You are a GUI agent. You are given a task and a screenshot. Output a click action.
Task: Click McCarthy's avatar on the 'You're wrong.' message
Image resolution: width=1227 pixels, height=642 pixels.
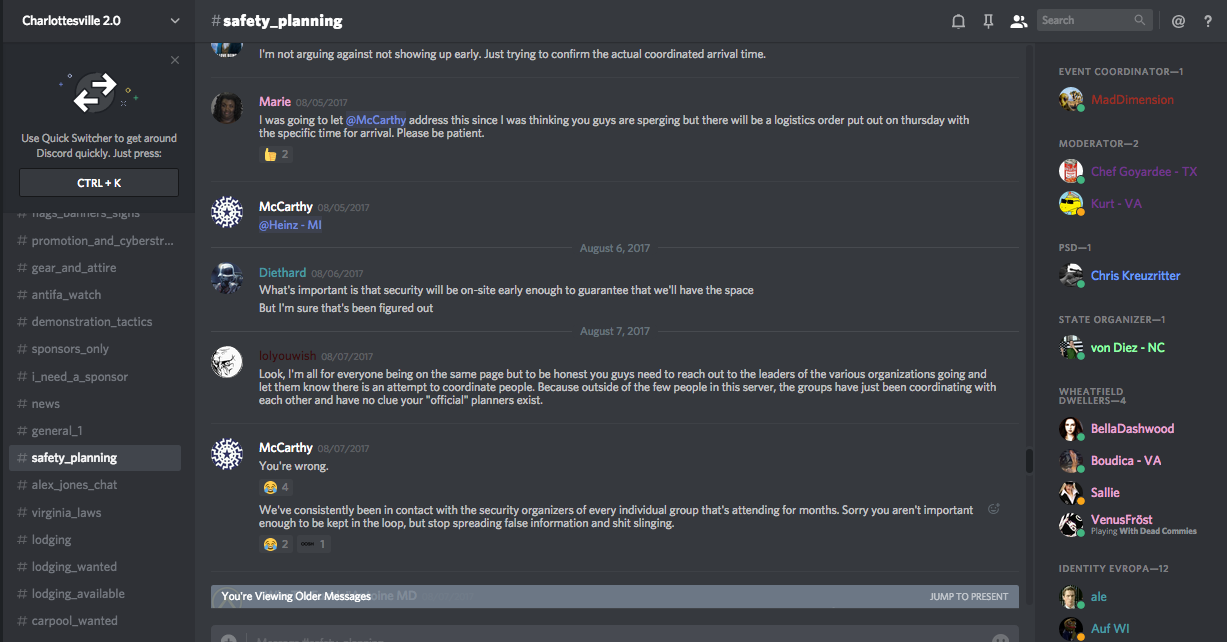pos(227,454)
